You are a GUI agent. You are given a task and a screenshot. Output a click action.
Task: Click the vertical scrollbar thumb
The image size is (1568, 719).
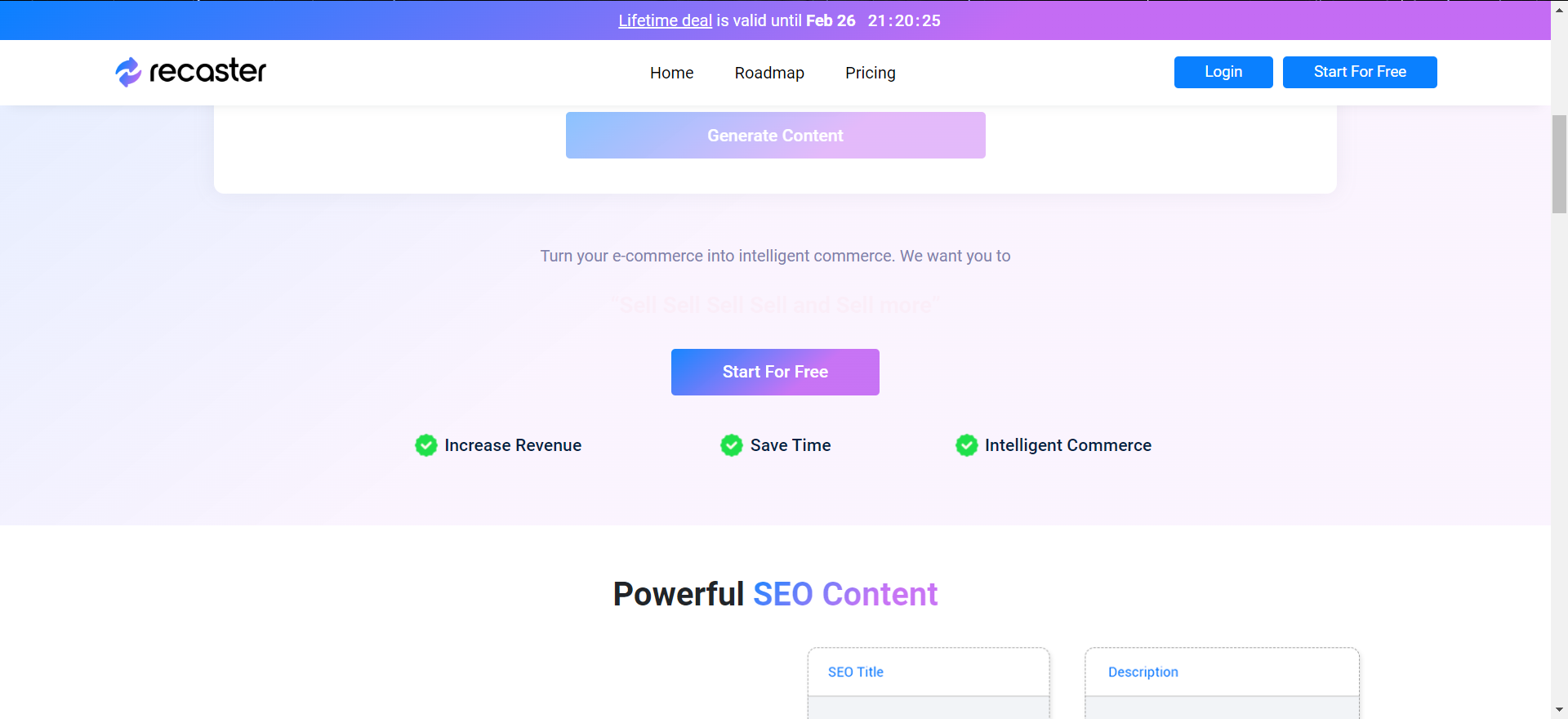tap(1559, 164)
